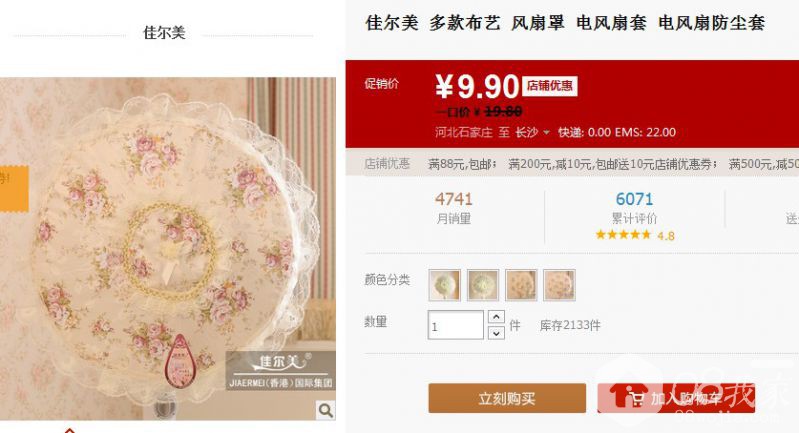Select the fourth color variant thumbnail
Screen dimensions: 799x433
pyautogui.click(x=559, y=285)
